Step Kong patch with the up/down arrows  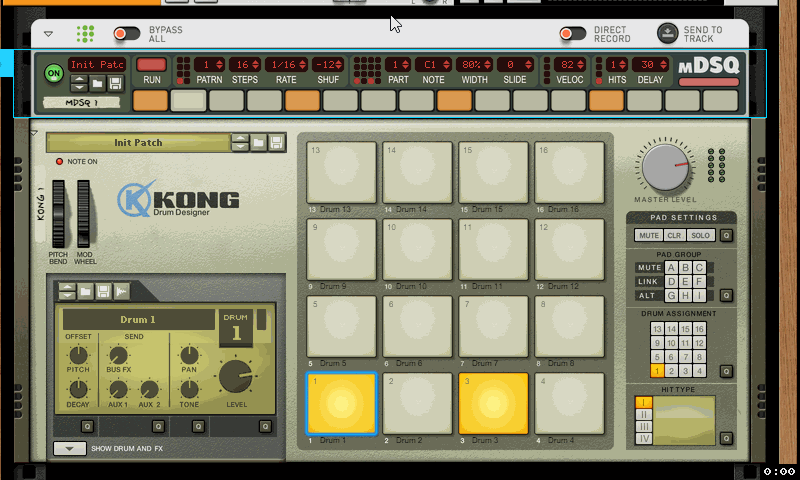[240, 142]
